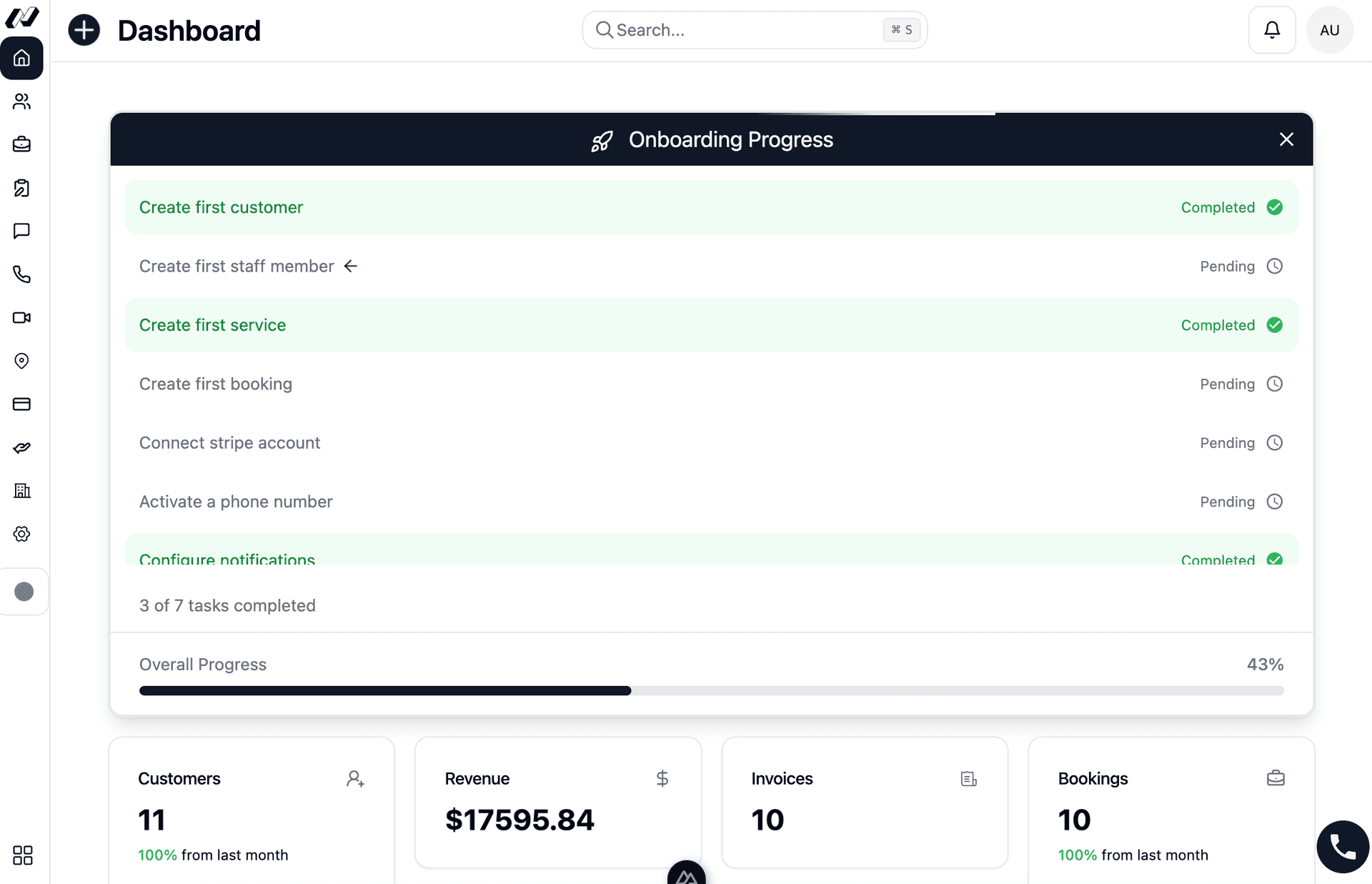Click the notification bell icon
The image size is (1372, 884).
point(1272,30)
